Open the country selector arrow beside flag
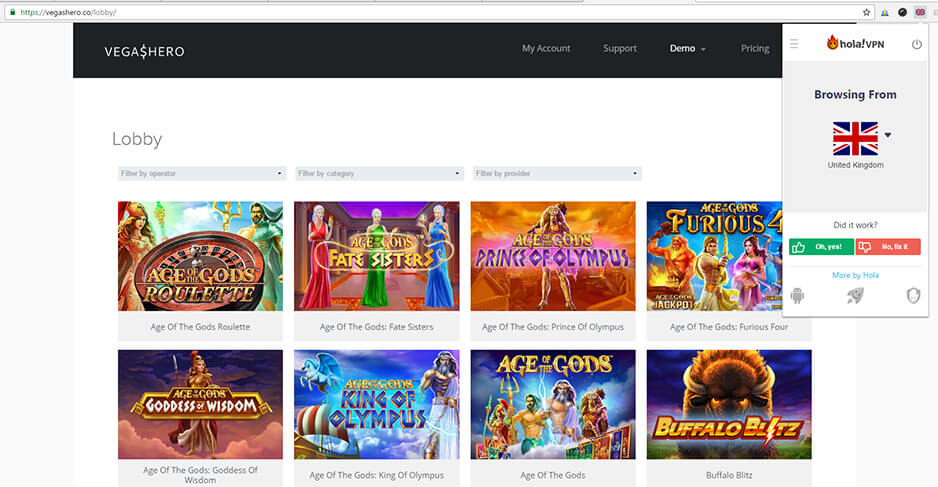This screenshot has height=487, width=938. point(888,135)
